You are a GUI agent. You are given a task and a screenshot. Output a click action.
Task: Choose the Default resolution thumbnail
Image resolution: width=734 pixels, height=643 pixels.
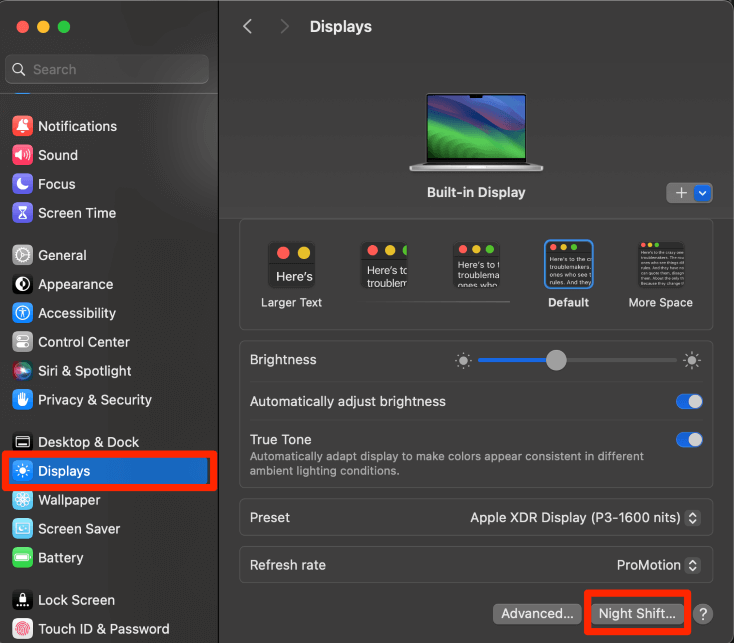pyautogui.click(x=568, y=264)
